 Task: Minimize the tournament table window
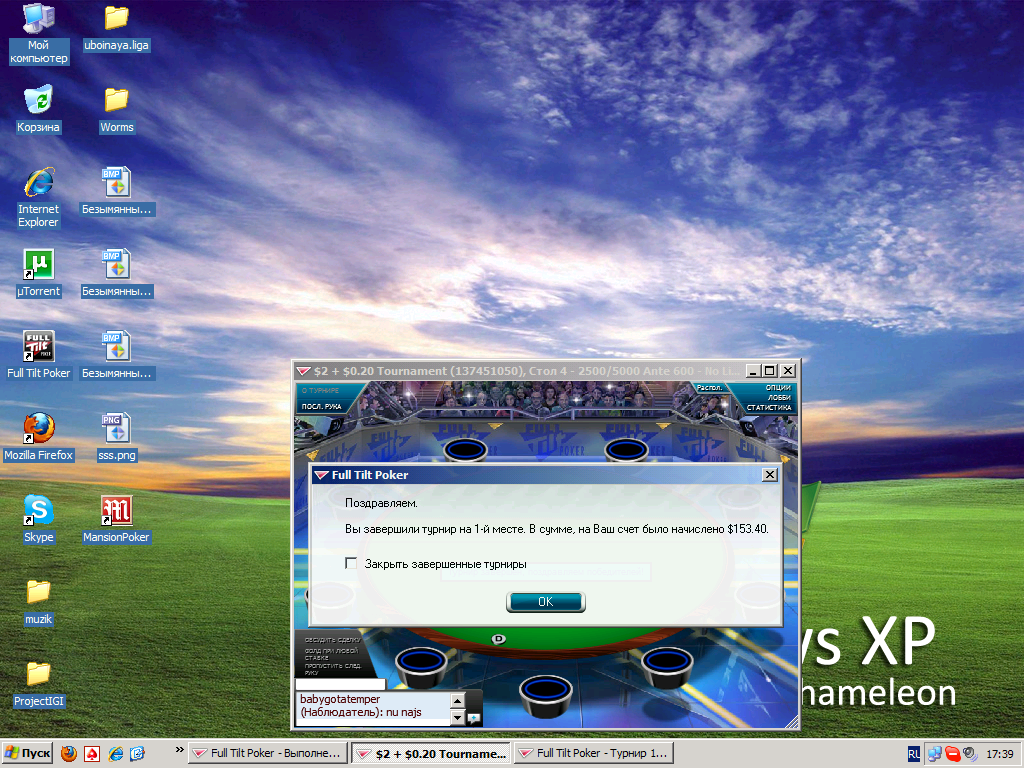tap(753, 371)
